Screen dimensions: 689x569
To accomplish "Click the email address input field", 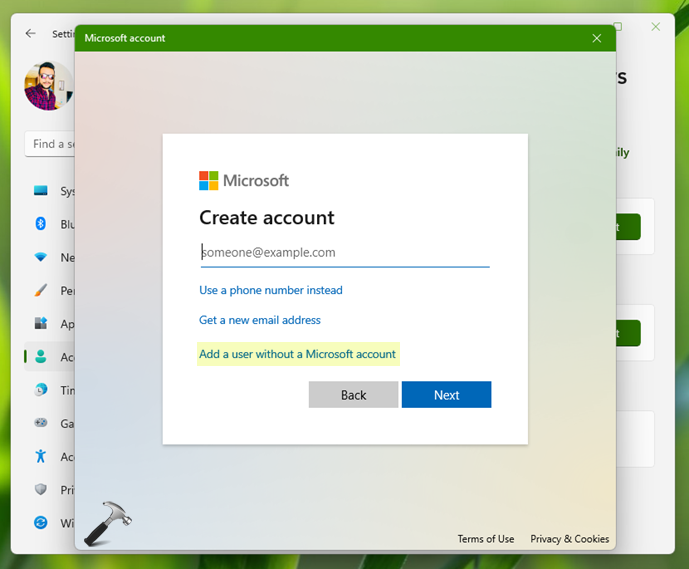I will [x=345, y=253].
